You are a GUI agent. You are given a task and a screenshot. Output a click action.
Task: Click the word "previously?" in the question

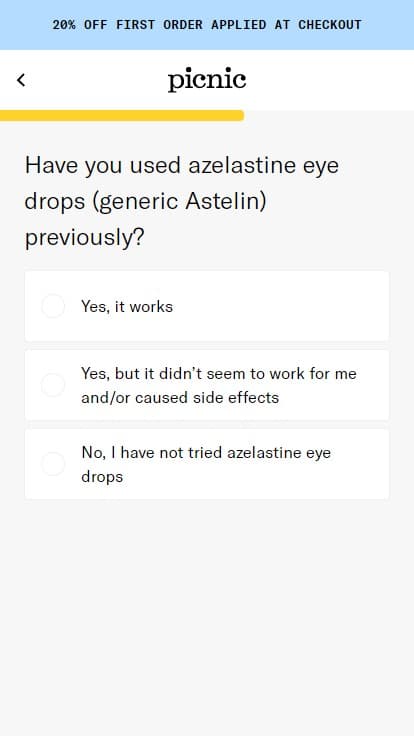point(84,237)
